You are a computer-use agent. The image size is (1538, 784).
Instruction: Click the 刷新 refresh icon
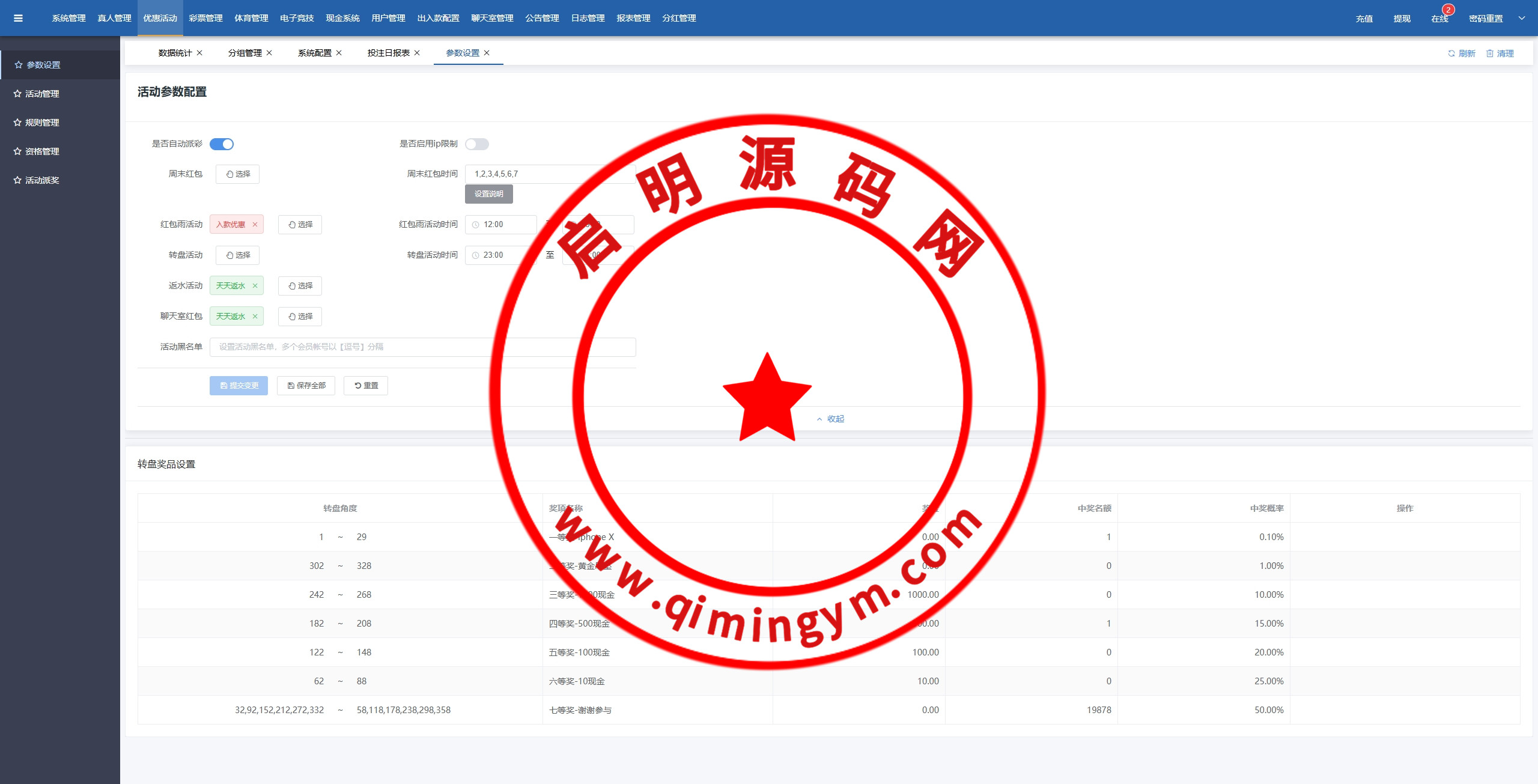(x=1451, y=53)
